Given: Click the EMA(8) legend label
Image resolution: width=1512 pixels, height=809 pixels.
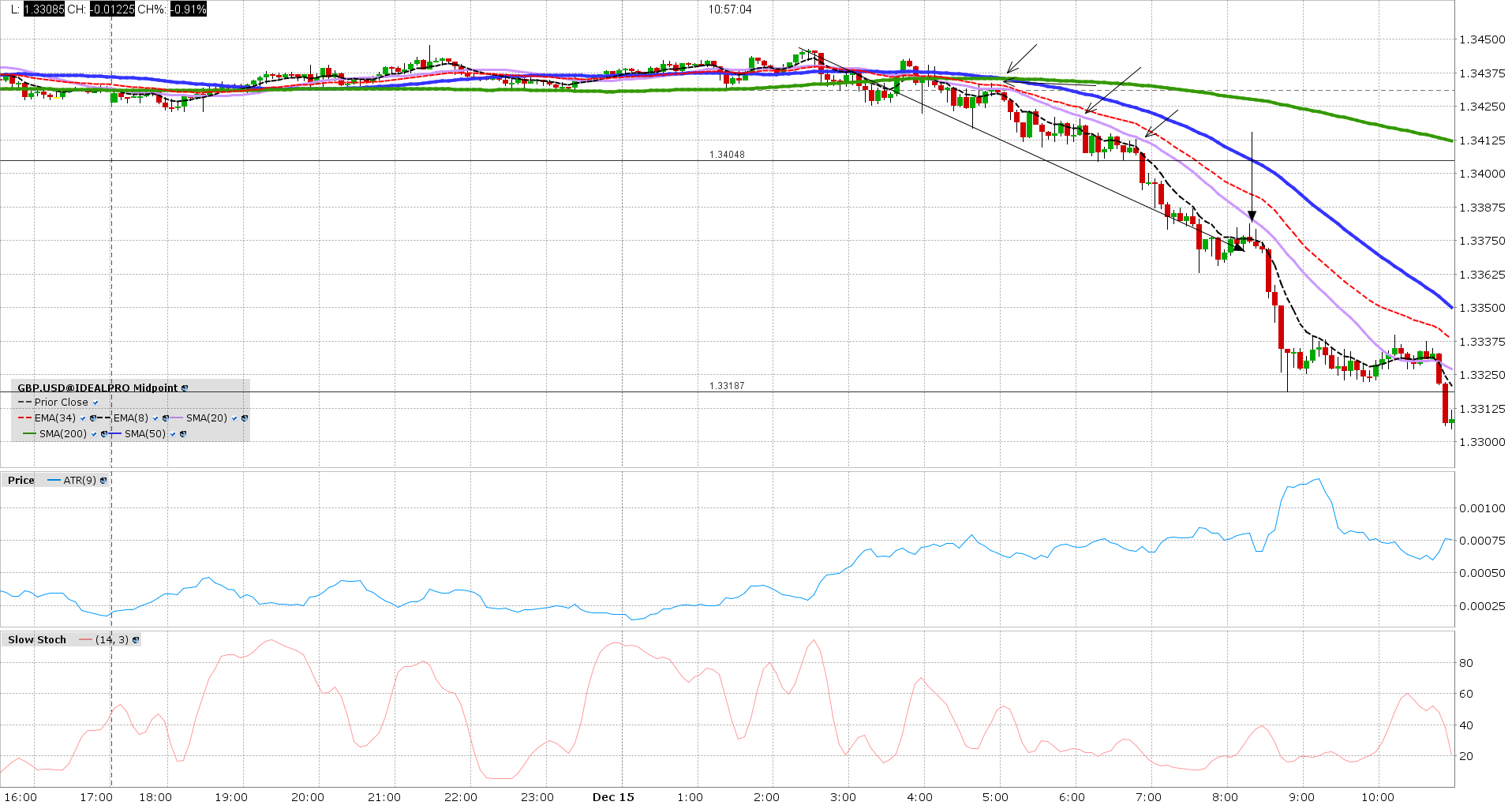Looking at the screenshot, I should click(x=131, y=418).
